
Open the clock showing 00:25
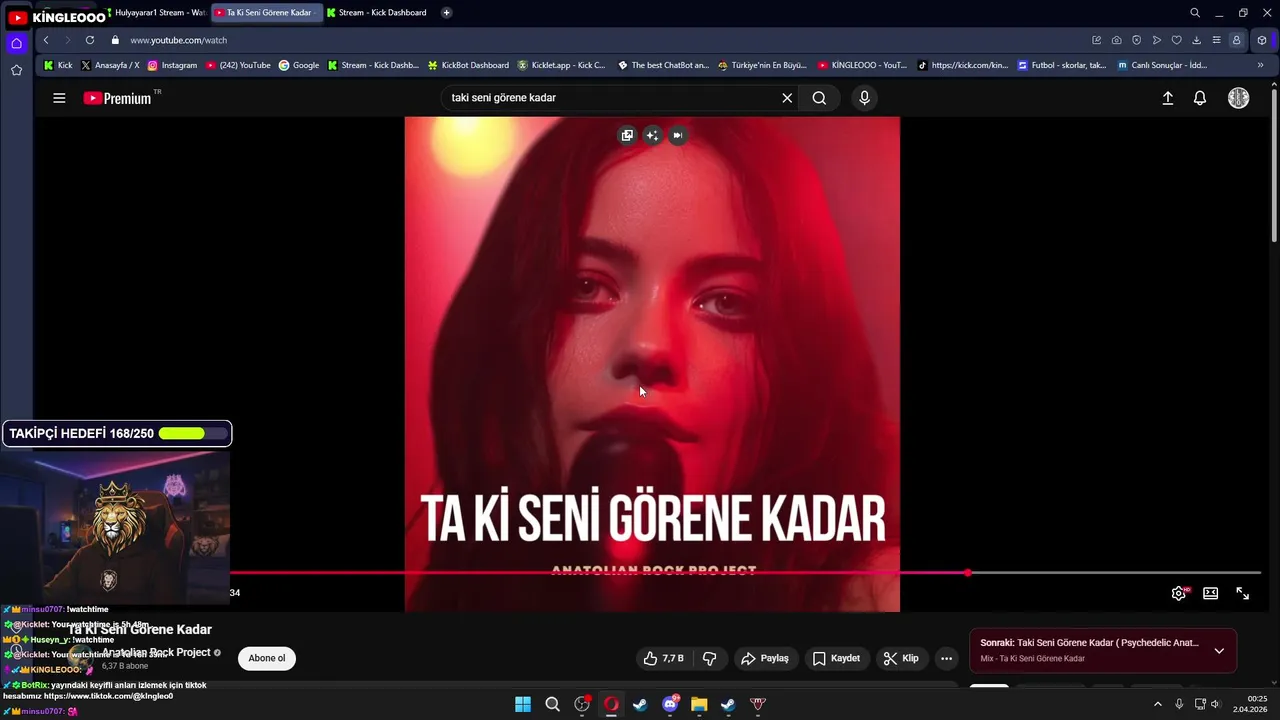[x=1251, y=704]
